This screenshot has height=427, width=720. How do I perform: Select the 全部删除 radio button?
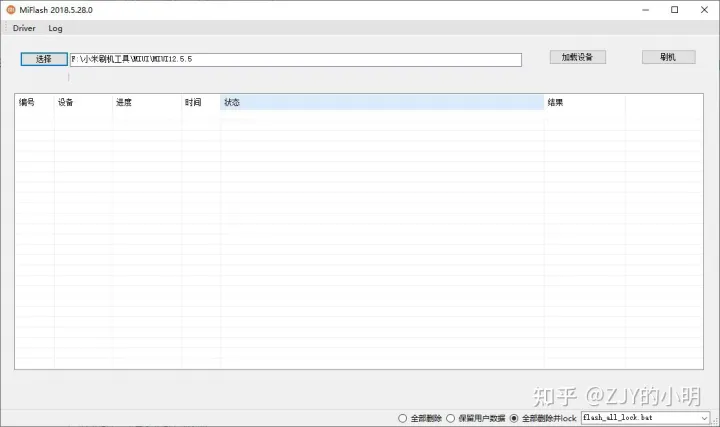[x=402, y=418]
